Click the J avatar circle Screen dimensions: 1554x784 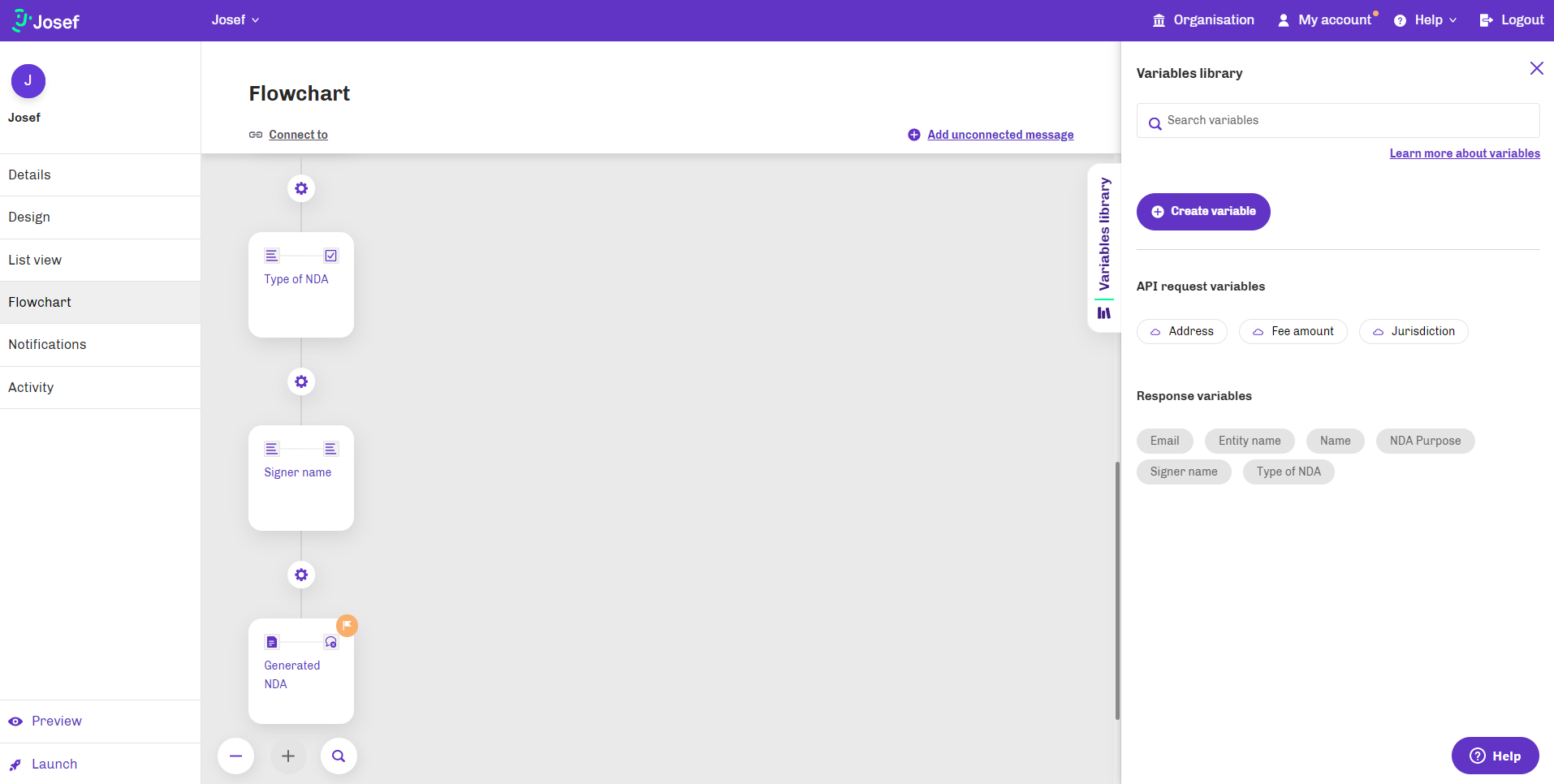coord(28,81)
